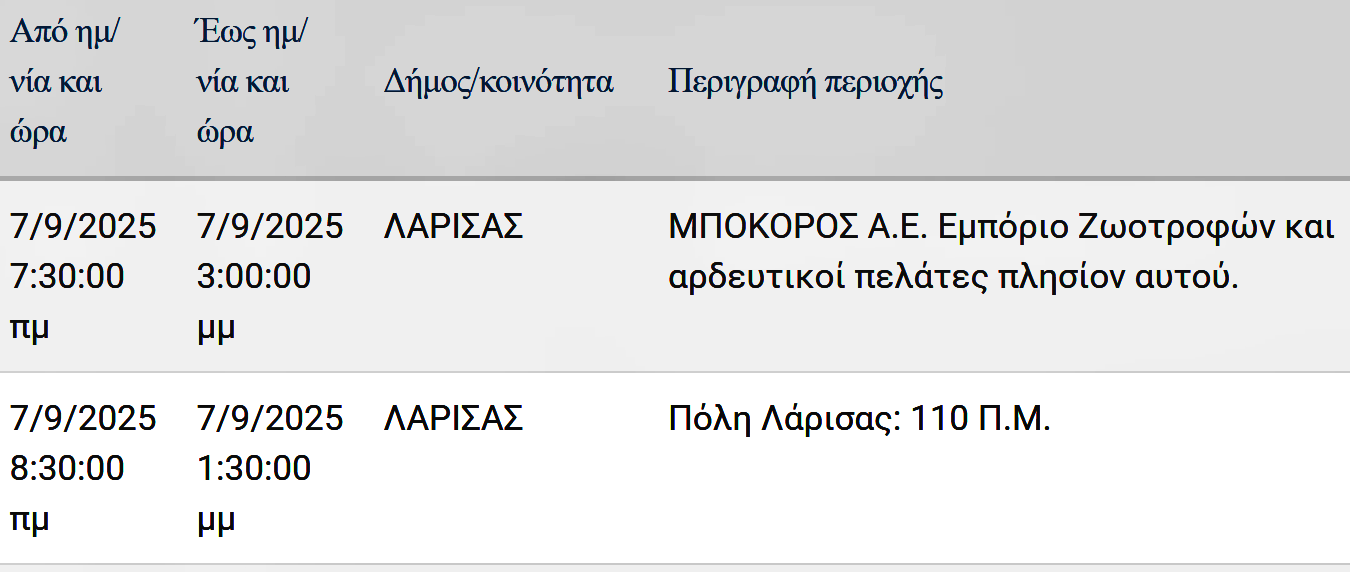Select the 8:30:00 start time text
1350x572 pixels.
pos(67,467)
